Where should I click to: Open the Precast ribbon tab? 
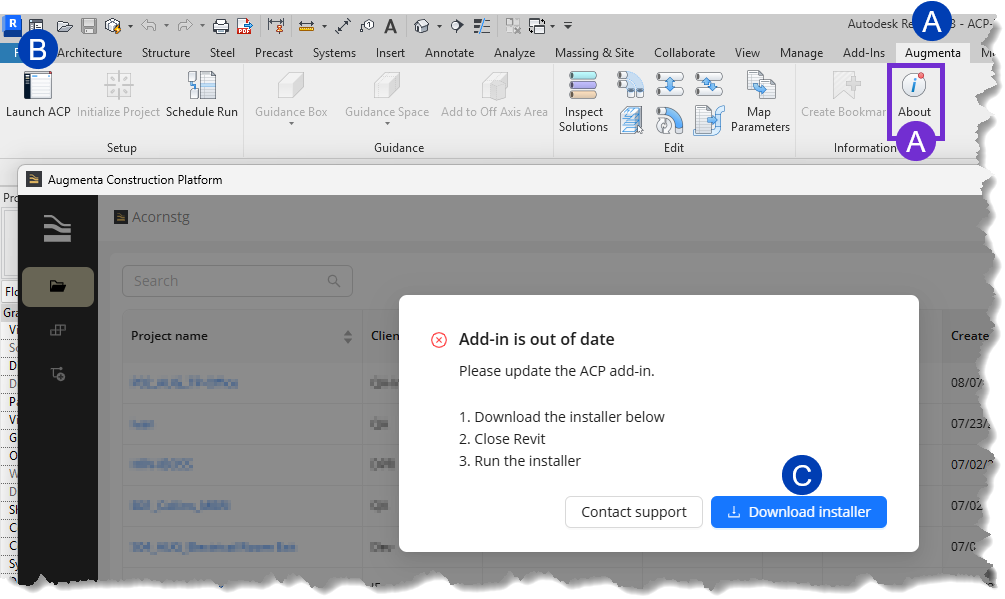coord(274,53)
